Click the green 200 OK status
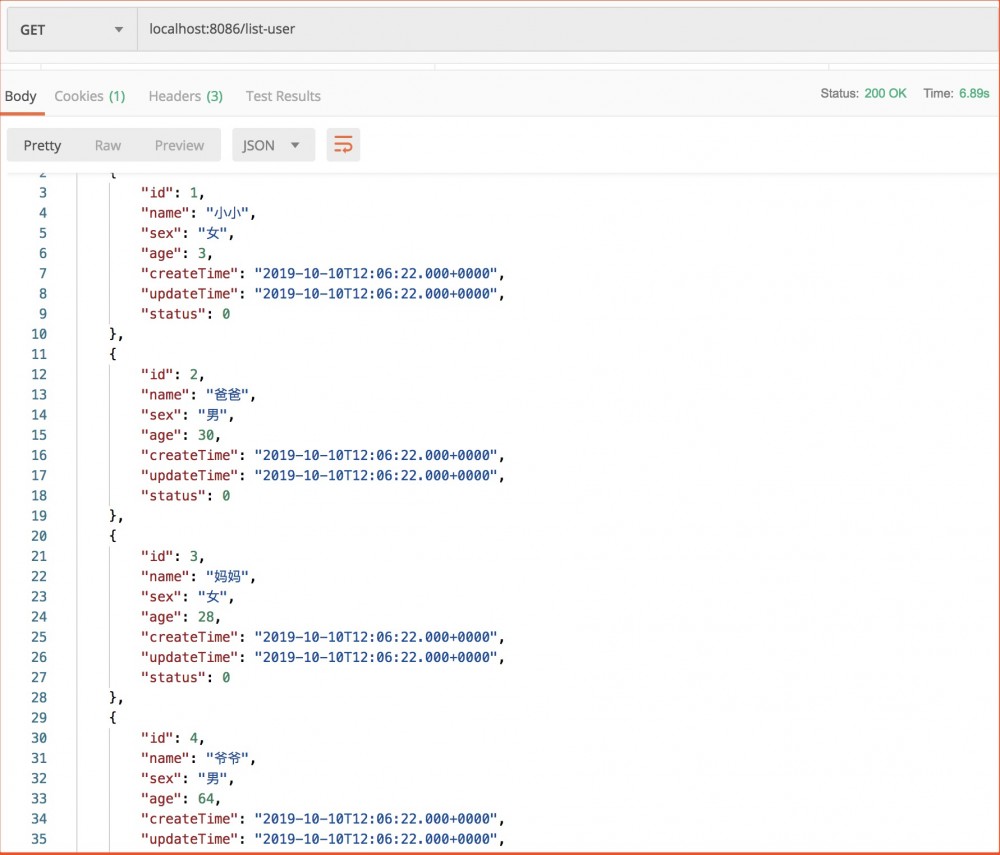Image resolution: width=1000 pixels, height=855 pixels. (x=885, y=92)
